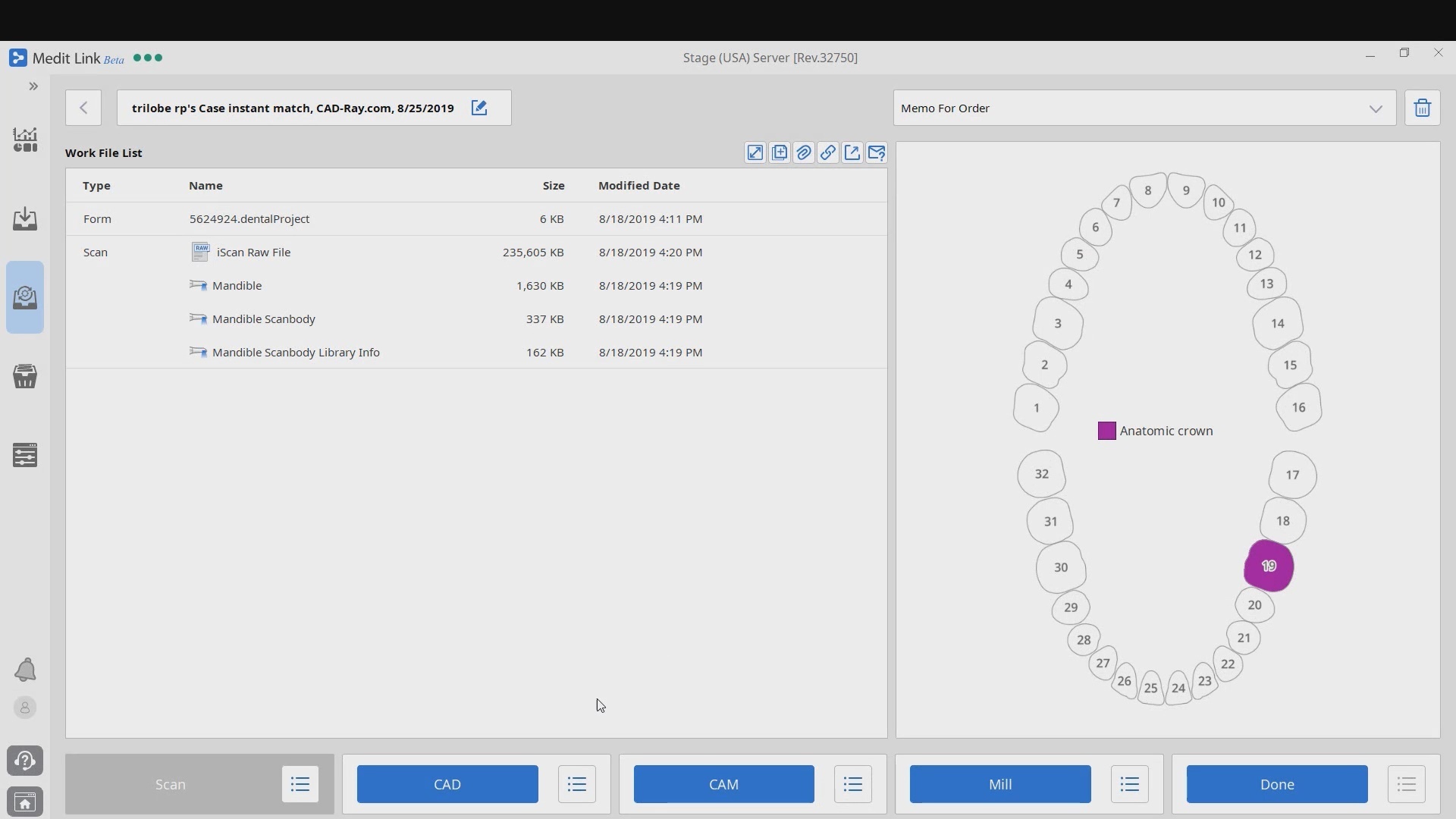
Task: Open the Inbox download tray icon in the sidebar
Action: [25, 218]
